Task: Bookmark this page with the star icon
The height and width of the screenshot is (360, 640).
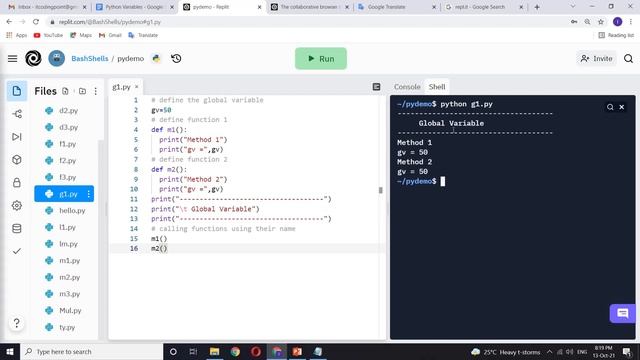Action: point(601,22)
